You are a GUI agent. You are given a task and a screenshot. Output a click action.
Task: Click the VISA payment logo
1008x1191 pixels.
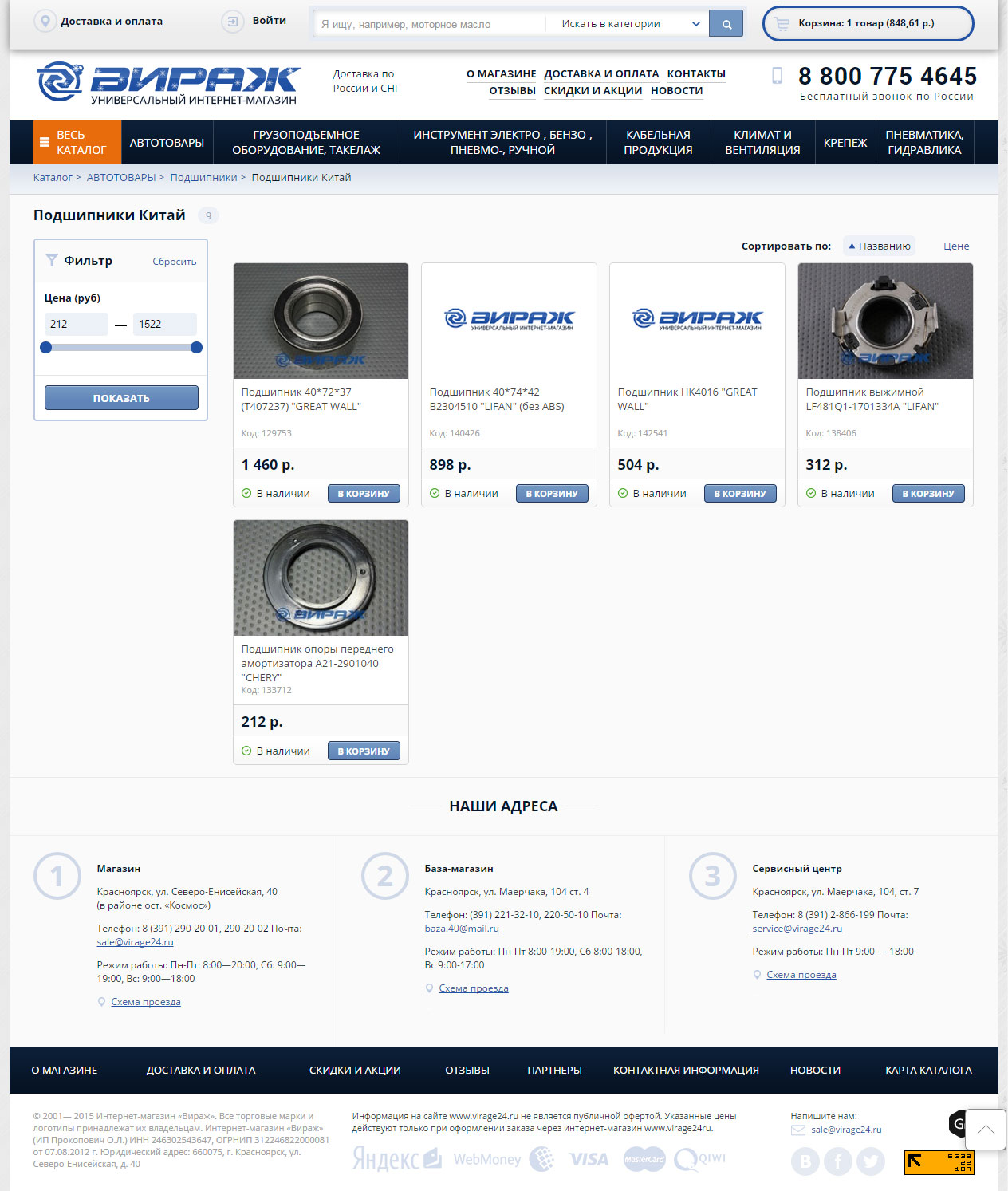(x=589, y=1159)
